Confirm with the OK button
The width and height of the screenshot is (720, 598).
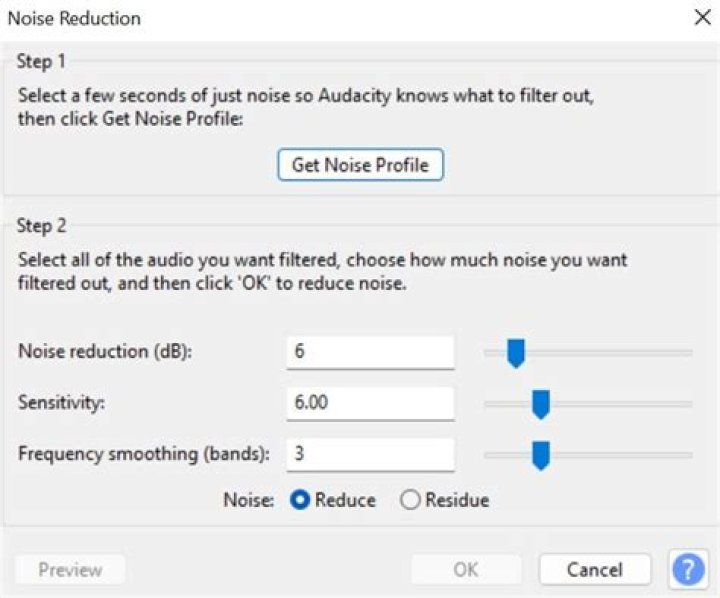coord(466,570)
